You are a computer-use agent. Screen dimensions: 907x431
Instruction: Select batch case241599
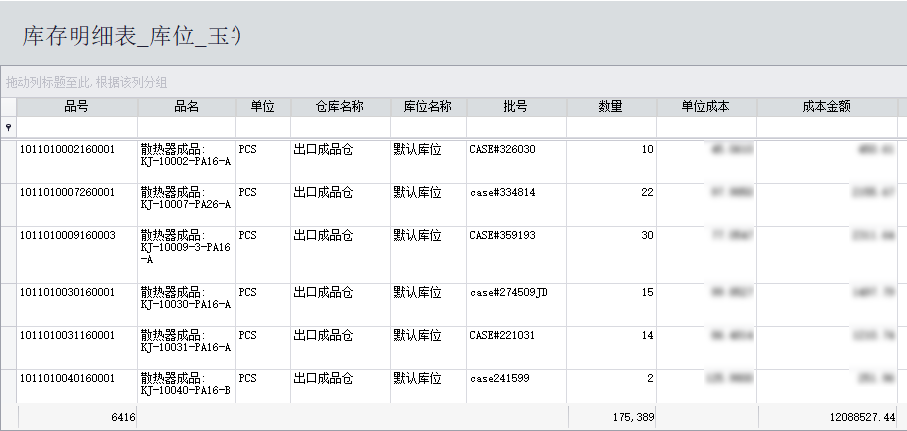coord(499,378)
